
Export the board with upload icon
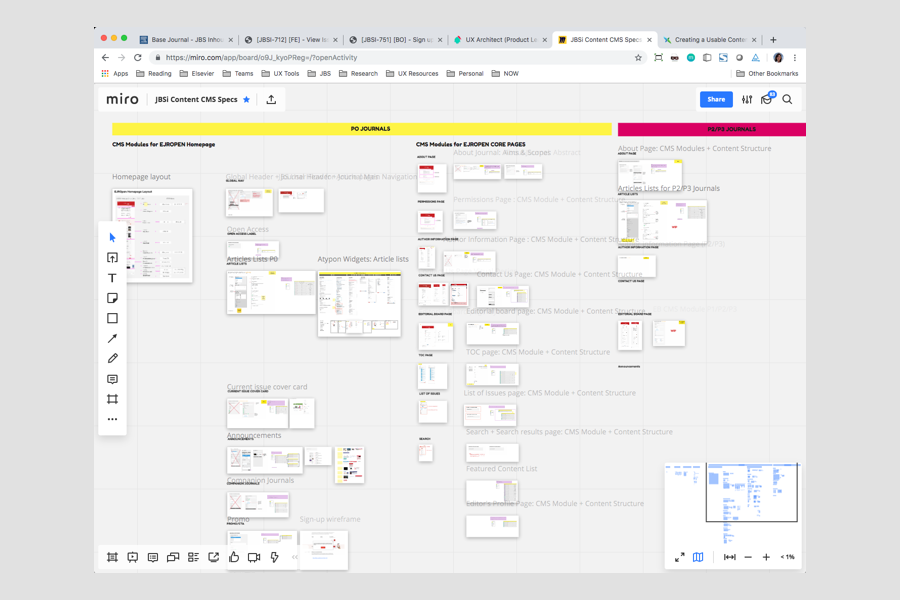(271, 100)
